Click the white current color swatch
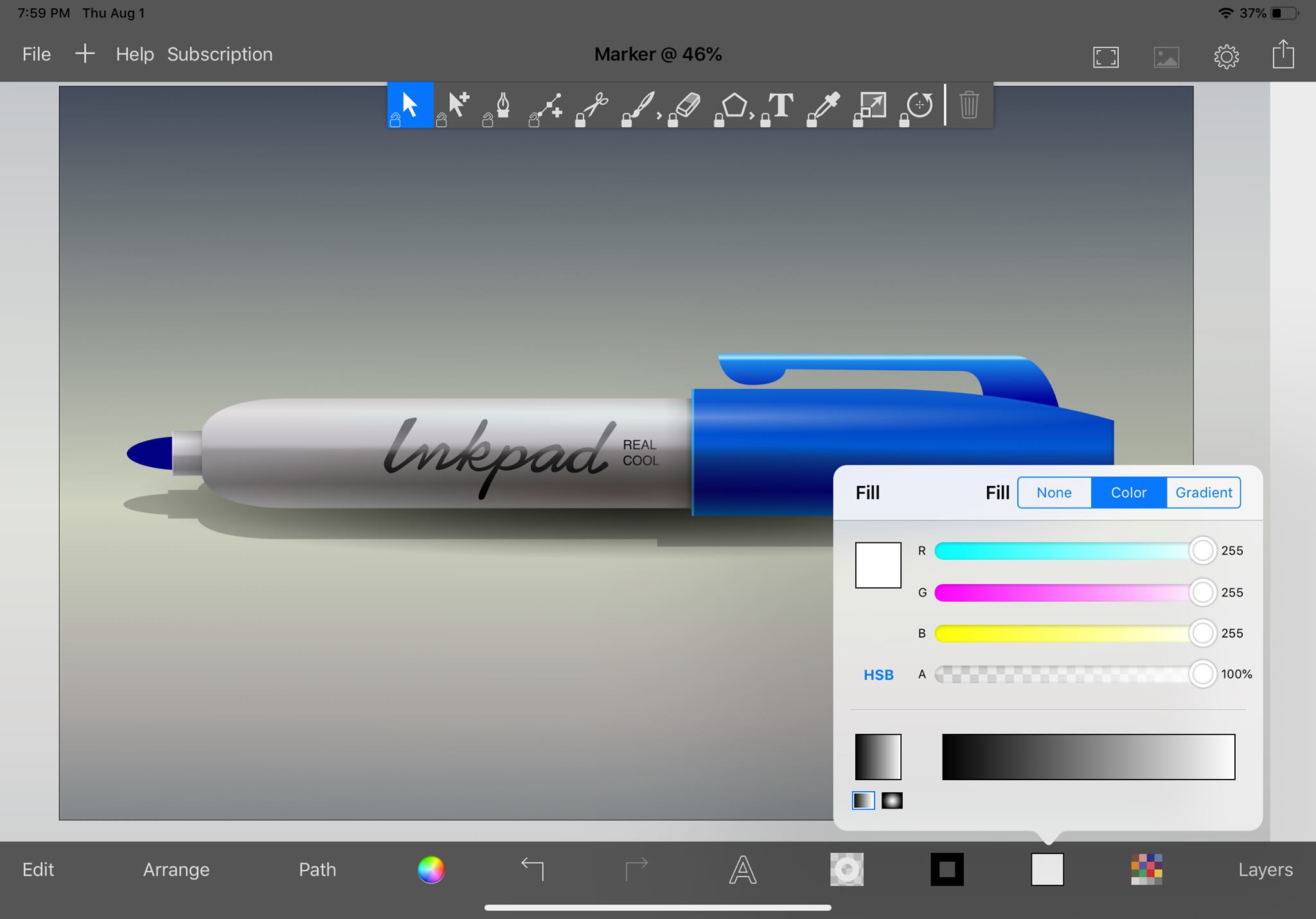This screenshot has width=1316, height=919. 878,565
